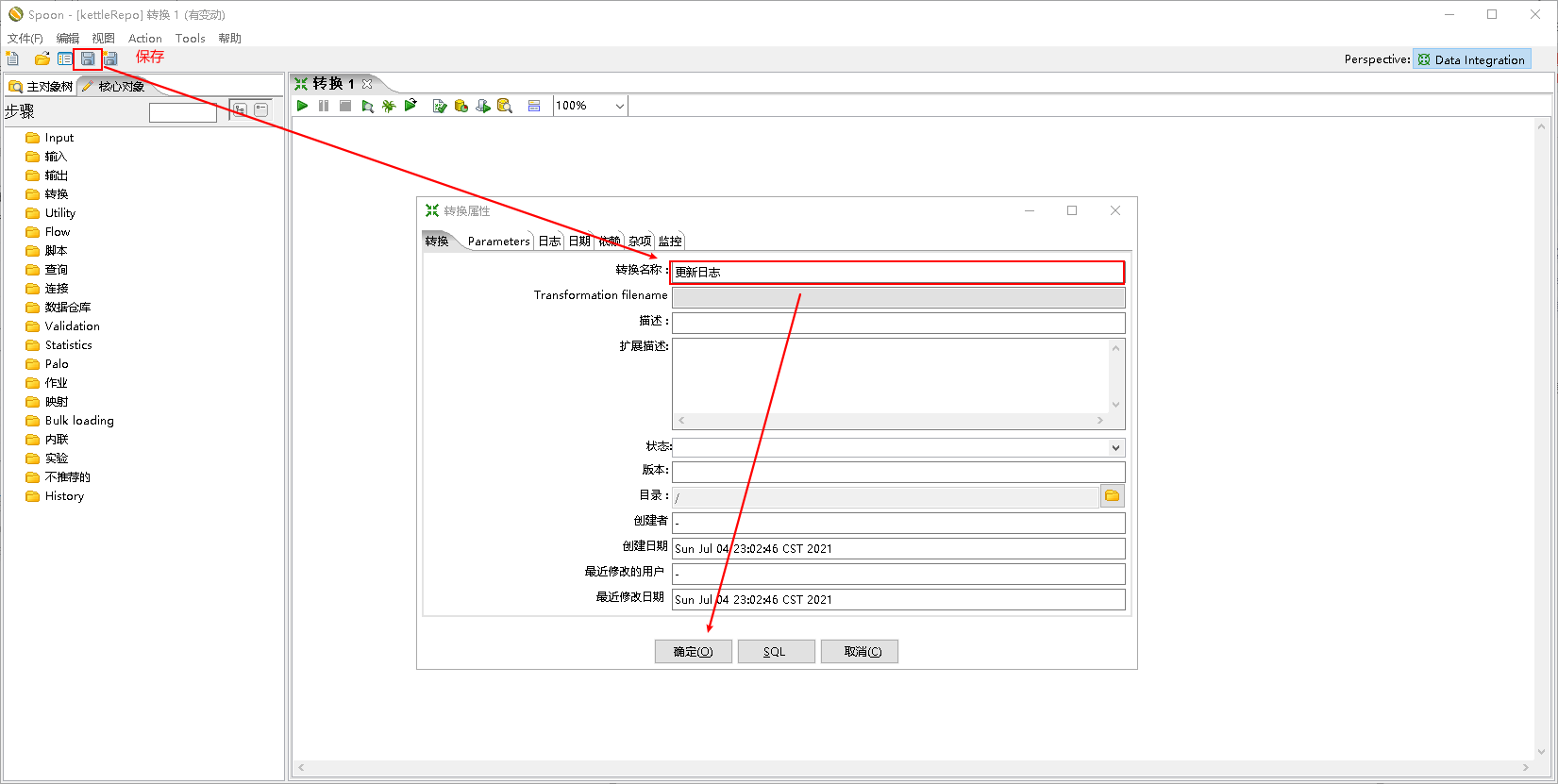The image size is (1558, 784).
Task: Verify the transformation with the check icon
Action: pos(439,106)
